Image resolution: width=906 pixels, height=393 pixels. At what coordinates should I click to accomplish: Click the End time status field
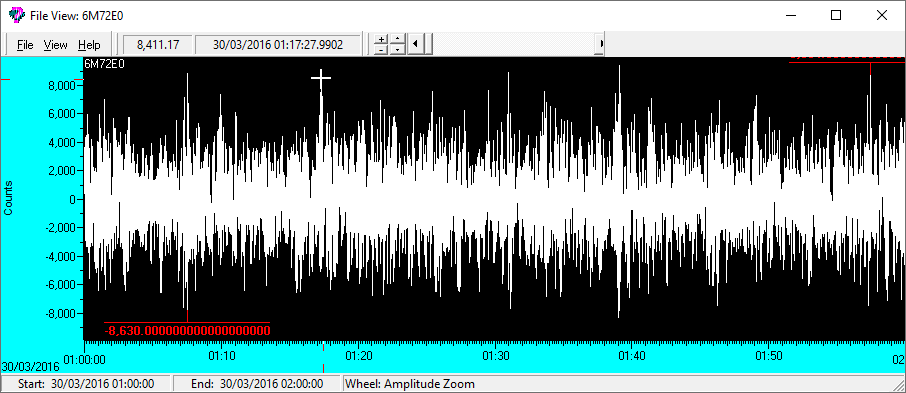pos(258,384)
